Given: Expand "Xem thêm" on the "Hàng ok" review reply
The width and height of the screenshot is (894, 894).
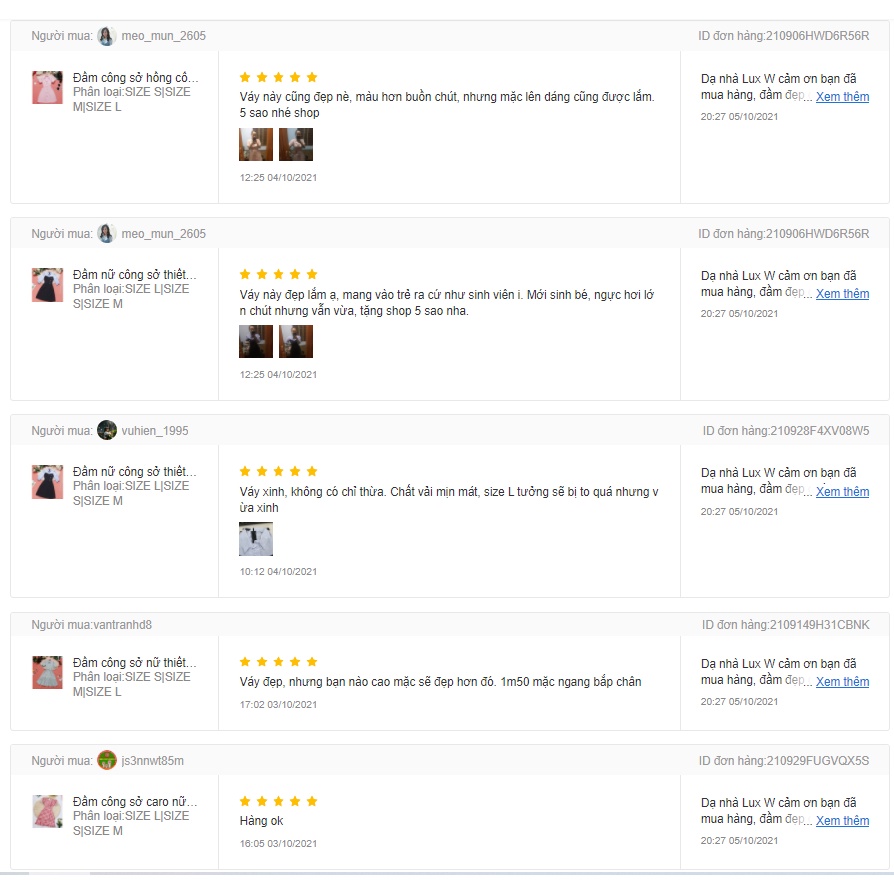Looking at the screenshot, I should click(842, 821).
